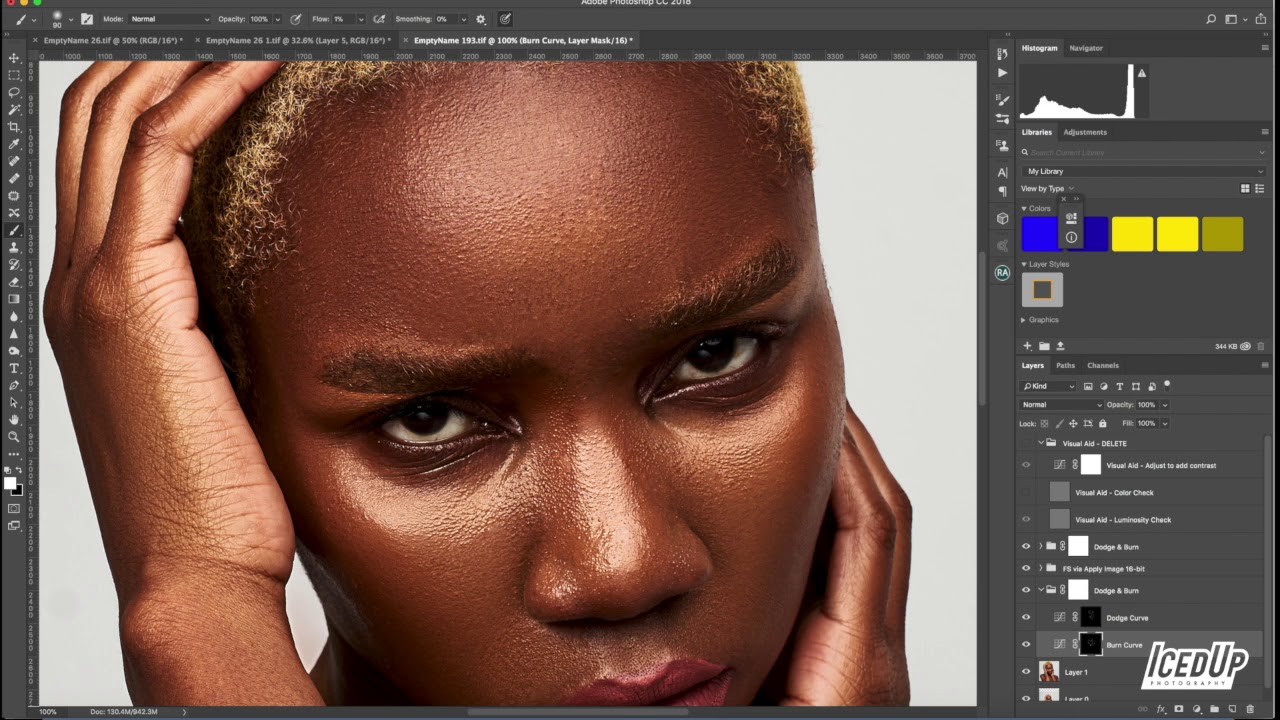Select the History Brush tool
The image size is (1280, 720).
click(14, 265)
